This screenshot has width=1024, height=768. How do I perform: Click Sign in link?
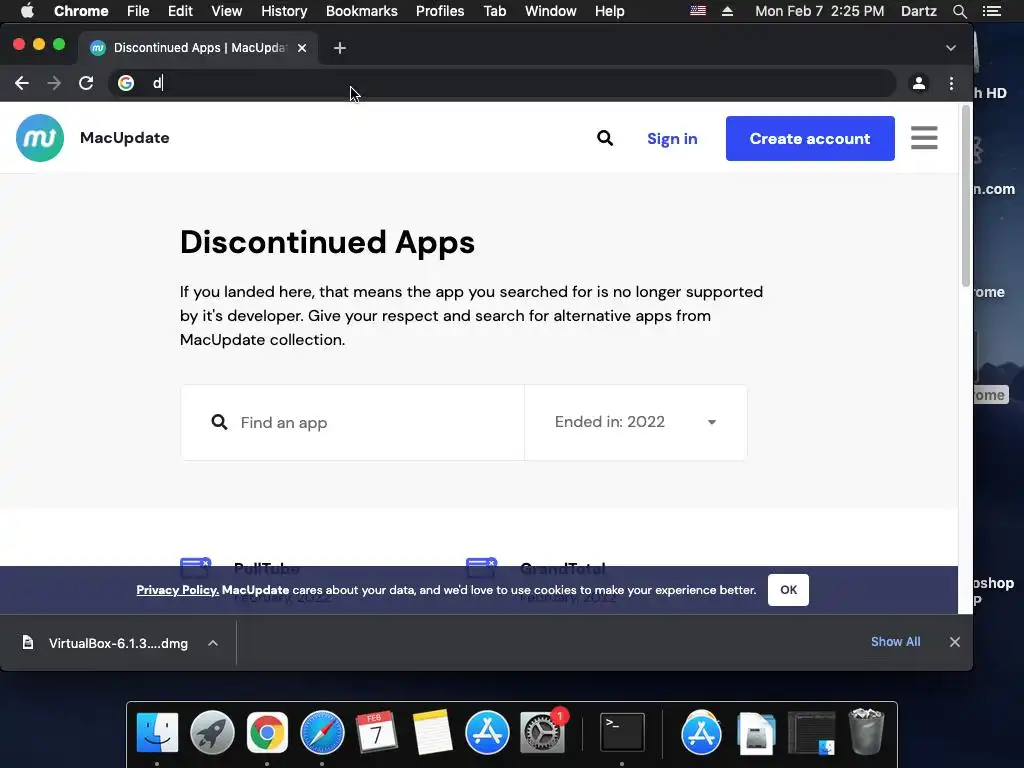click(672, 138)
